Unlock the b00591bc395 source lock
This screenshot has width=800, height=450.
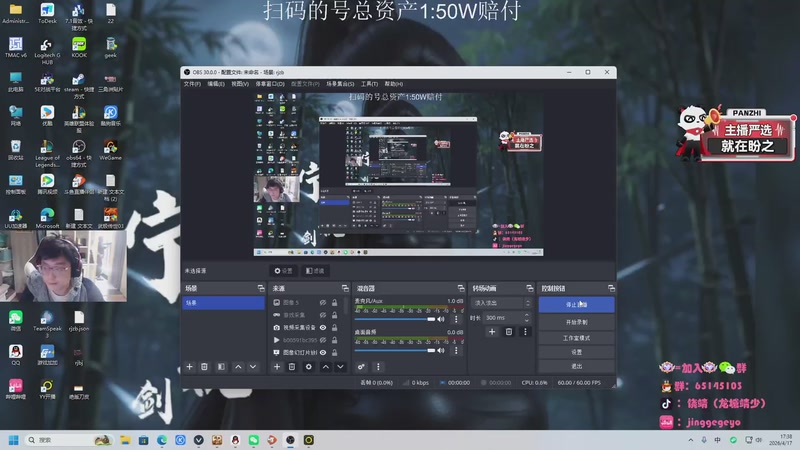[335, 340]
